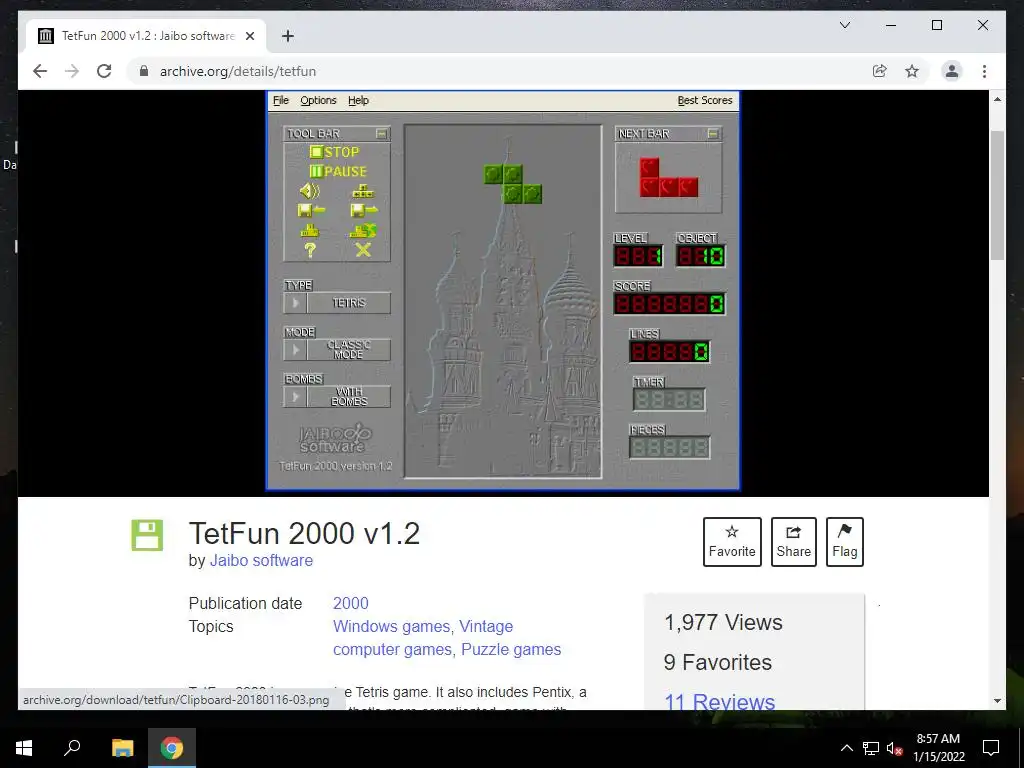Image resolution: width=1024 pixels, height=768 pixels.
Task: Click the green falling tetromino piece
Action: (x=513, y=184)
